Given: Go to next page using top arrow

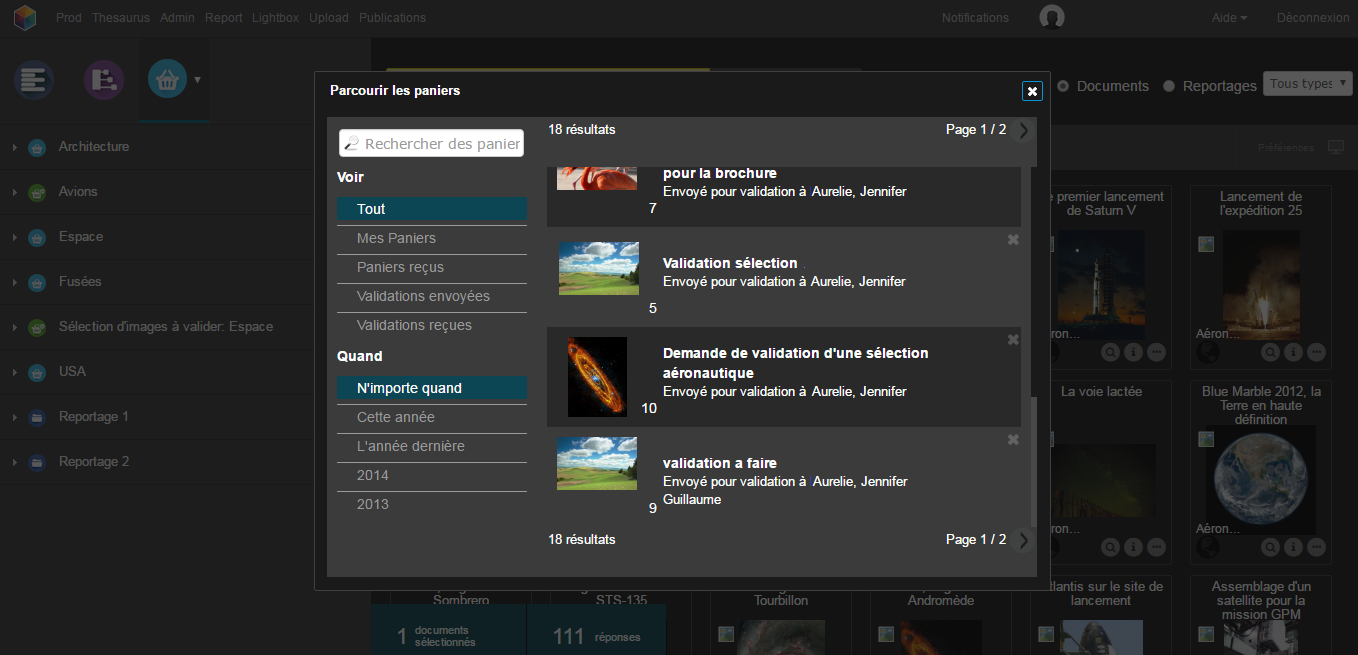Looking at the screenshot, I should (1022, 130).
